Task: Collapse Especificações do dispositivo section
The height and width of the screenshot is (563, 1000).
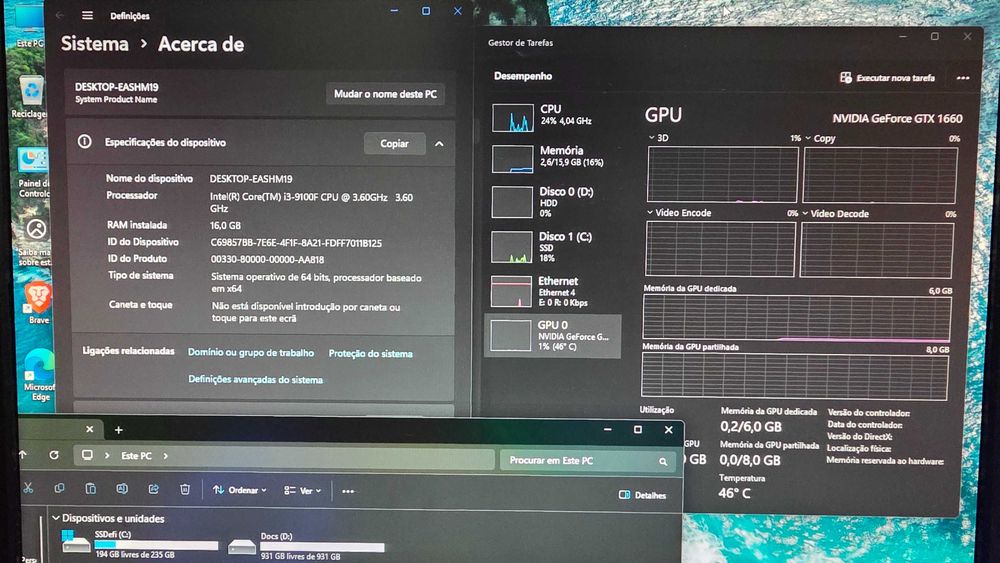Action: 439,143
